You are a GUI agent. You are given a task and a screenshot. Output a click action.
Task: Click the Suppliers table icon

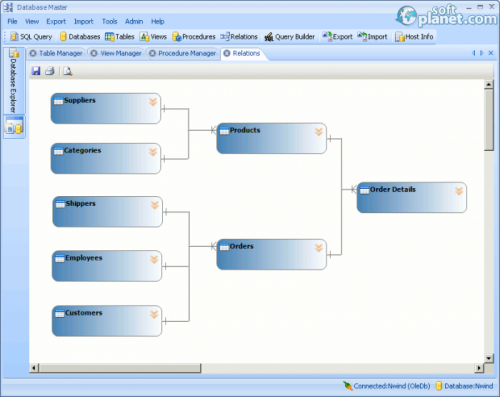pyautogui.click(x=59, y=101)
